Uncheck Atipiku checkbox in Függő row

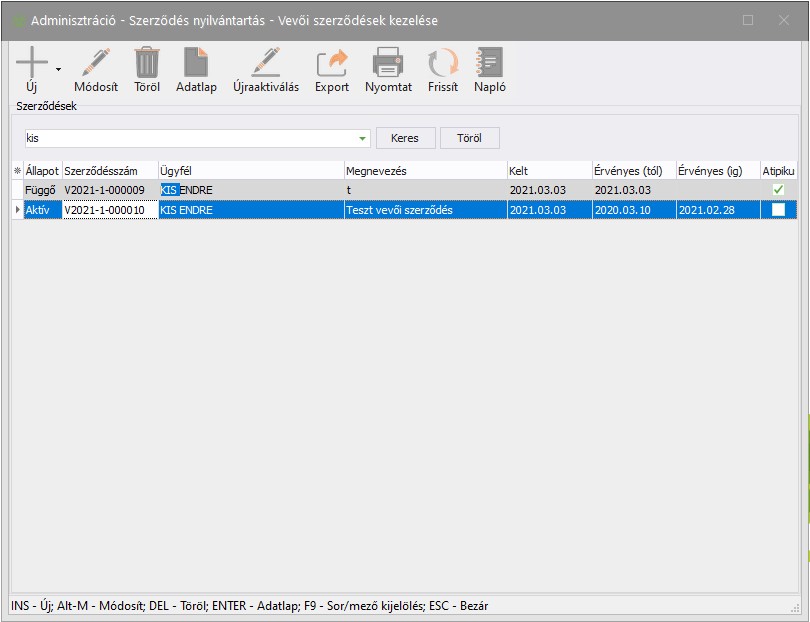(778, 190)
